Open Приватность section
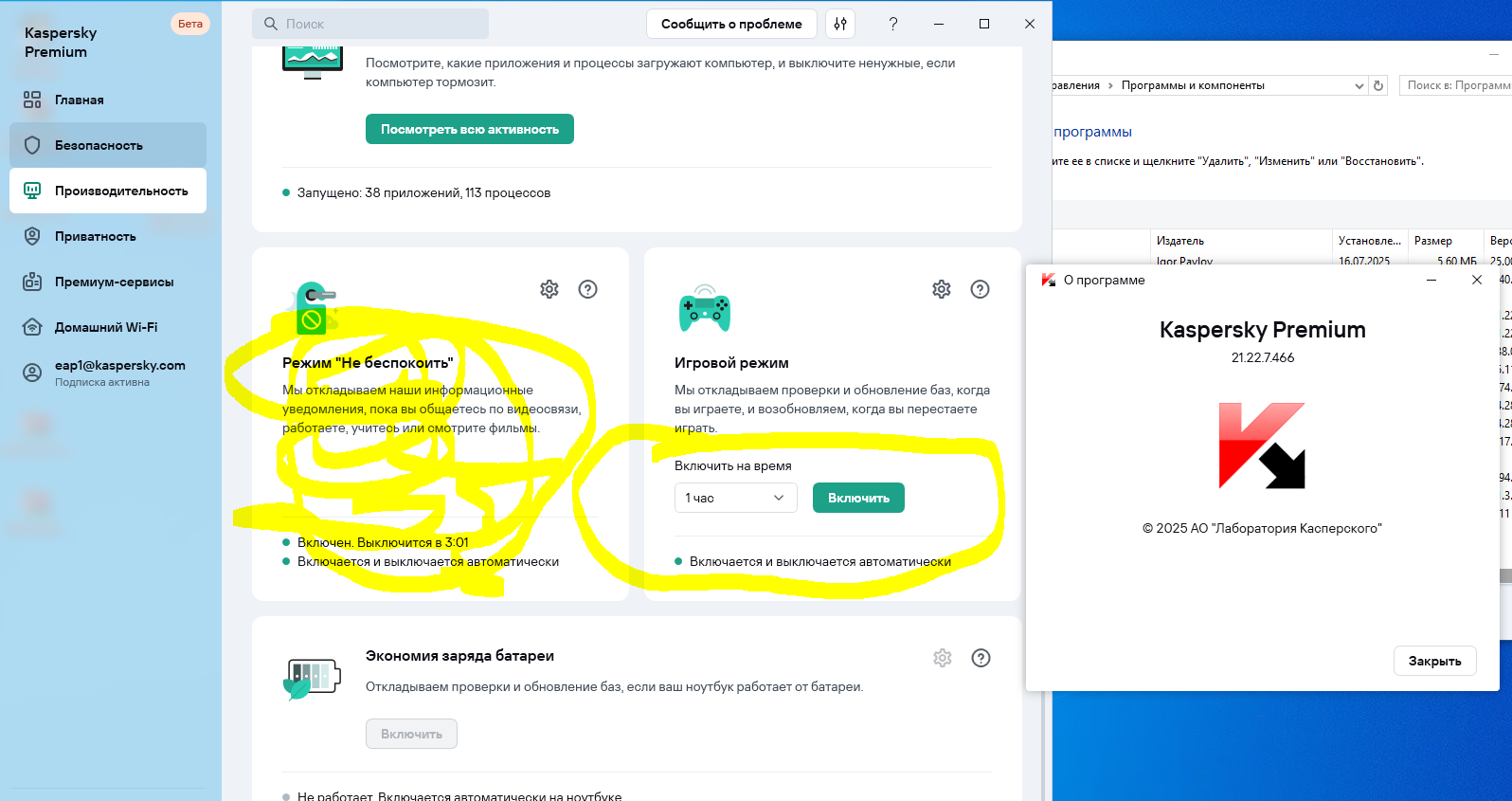Screen dimensions: 1512x801 pyautogui.click(x=108, y=236)
